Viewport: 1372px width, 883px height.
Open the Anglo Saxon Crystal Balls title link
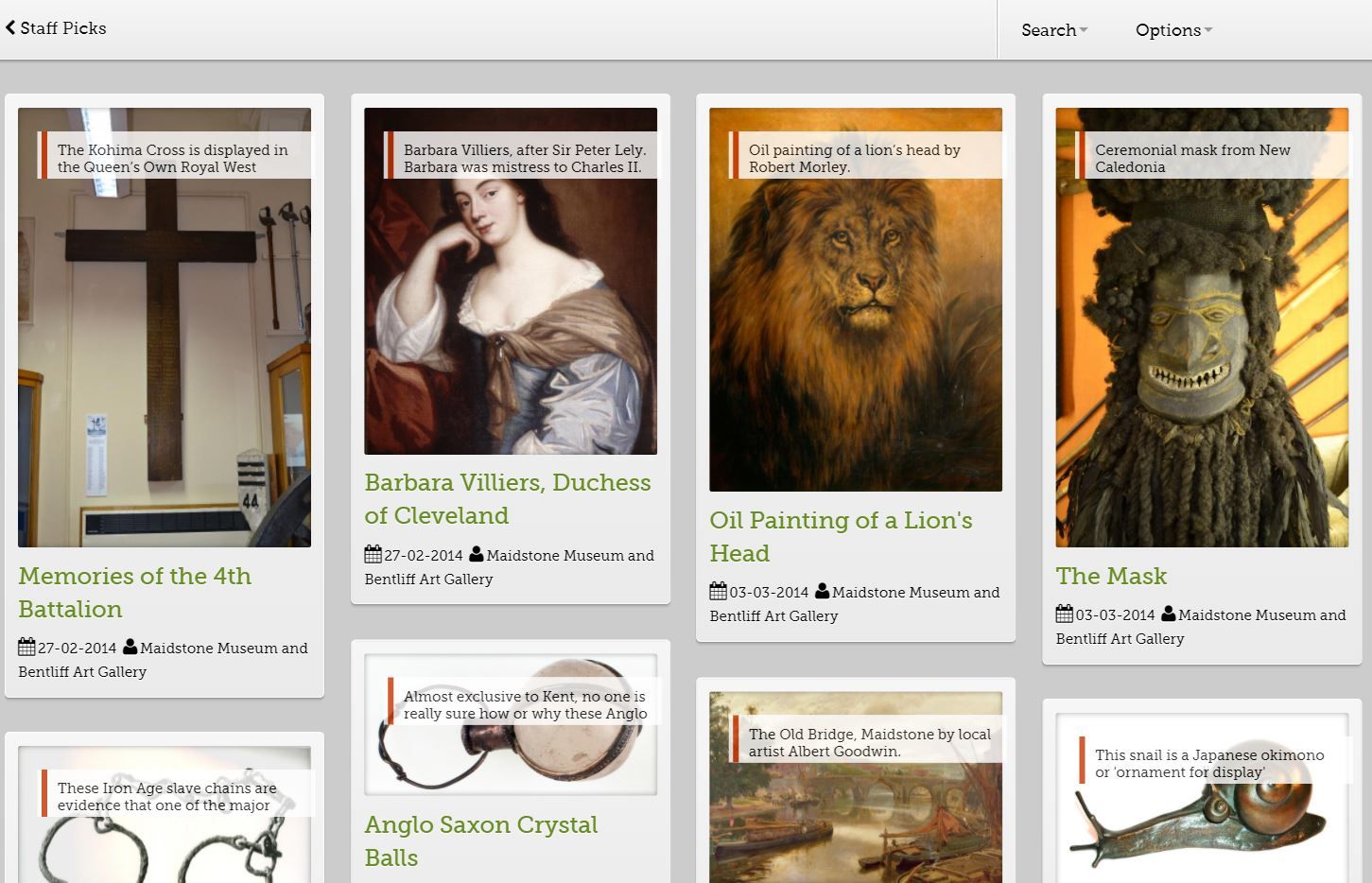point(481,841)
